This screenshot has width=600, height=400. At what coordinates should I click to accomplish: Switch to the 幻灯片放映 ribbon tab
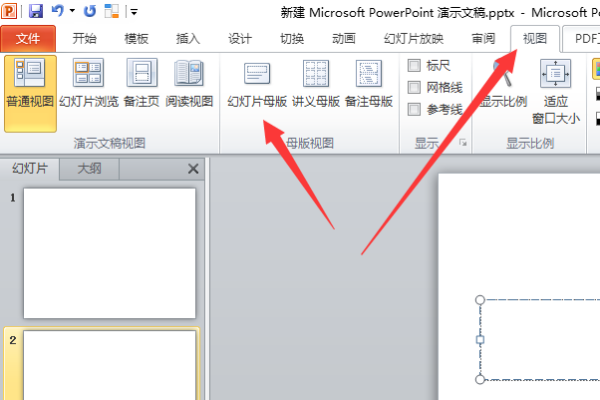[x=414, y=39]
